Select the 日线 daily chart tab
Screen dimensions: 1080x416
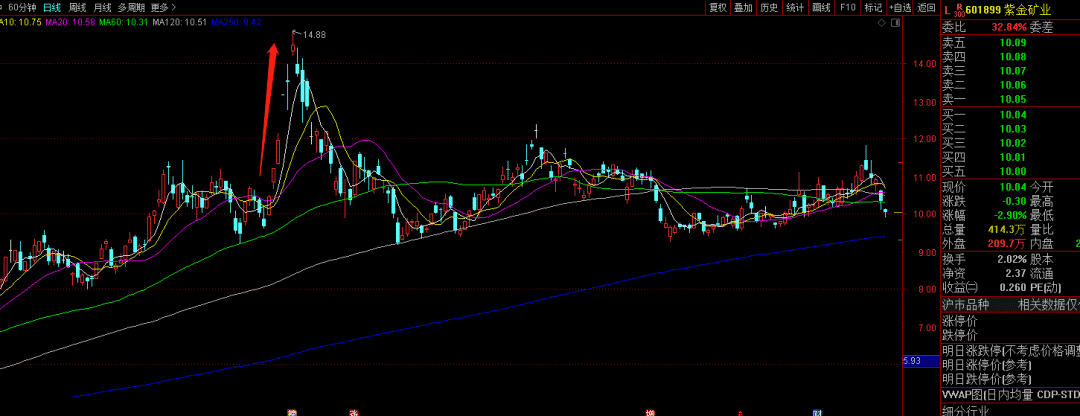(x=52, y=8)
